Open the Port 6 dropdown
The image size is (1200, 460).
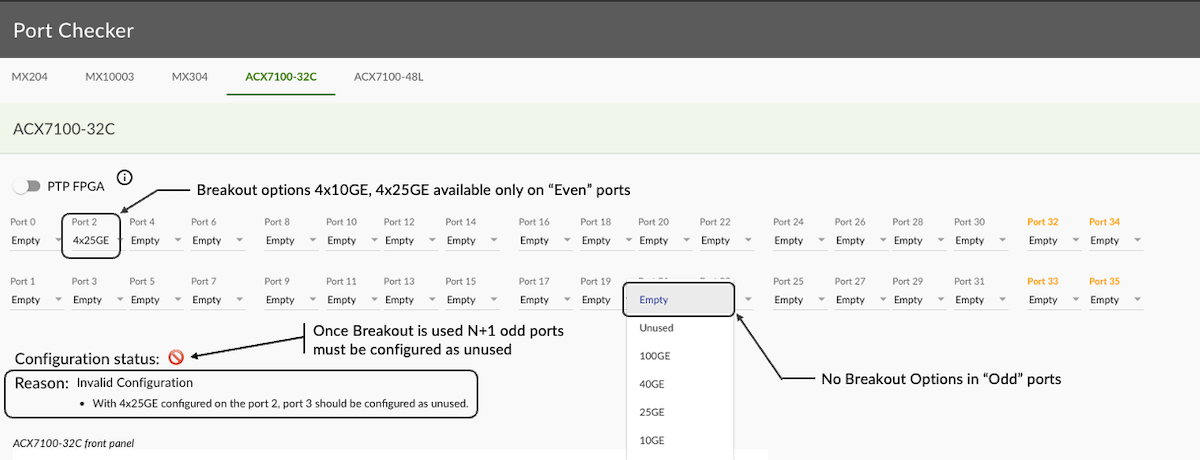pyautogui.click(x=217, y=240)
